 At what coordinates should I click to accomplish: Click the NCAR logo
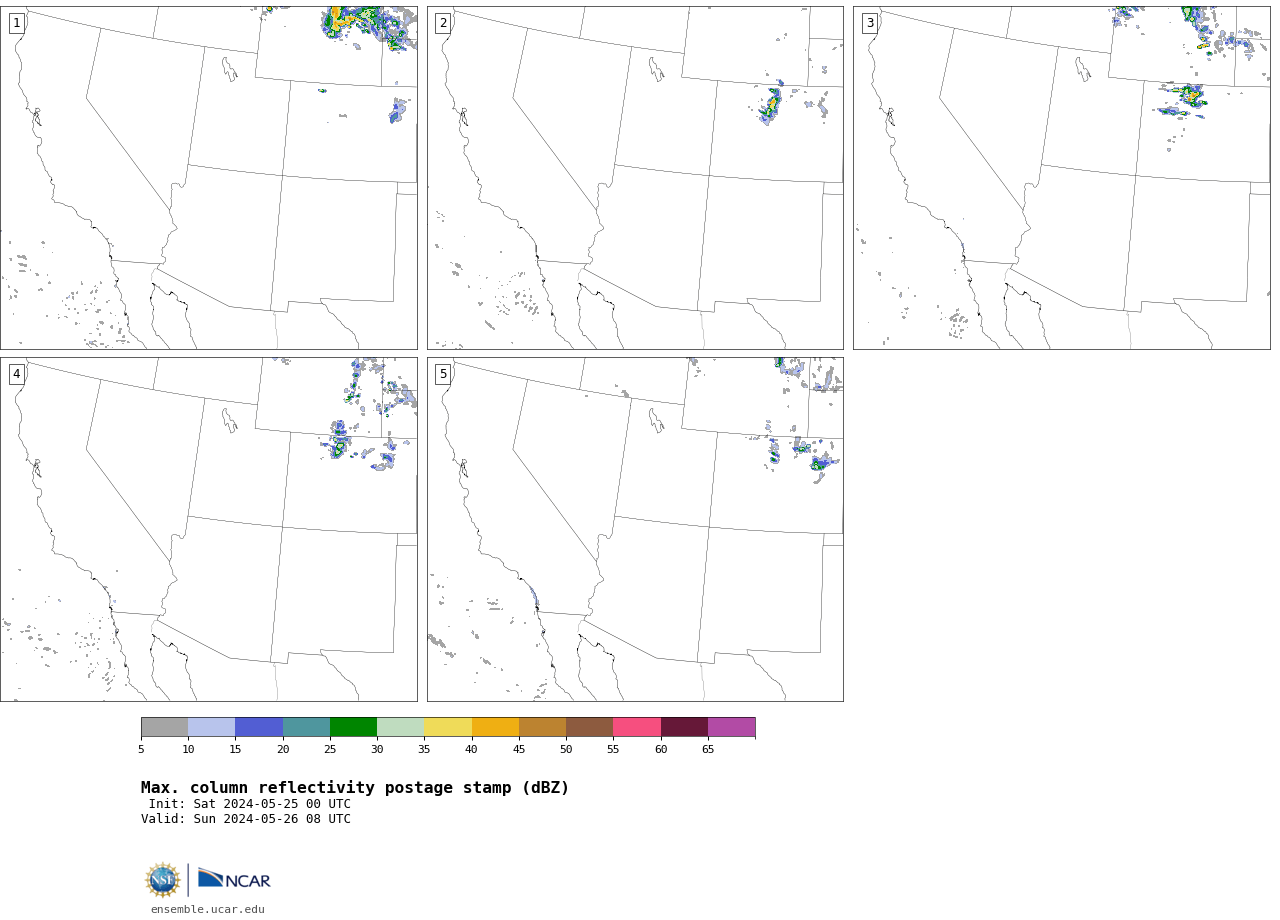click(x=234, y=879)
